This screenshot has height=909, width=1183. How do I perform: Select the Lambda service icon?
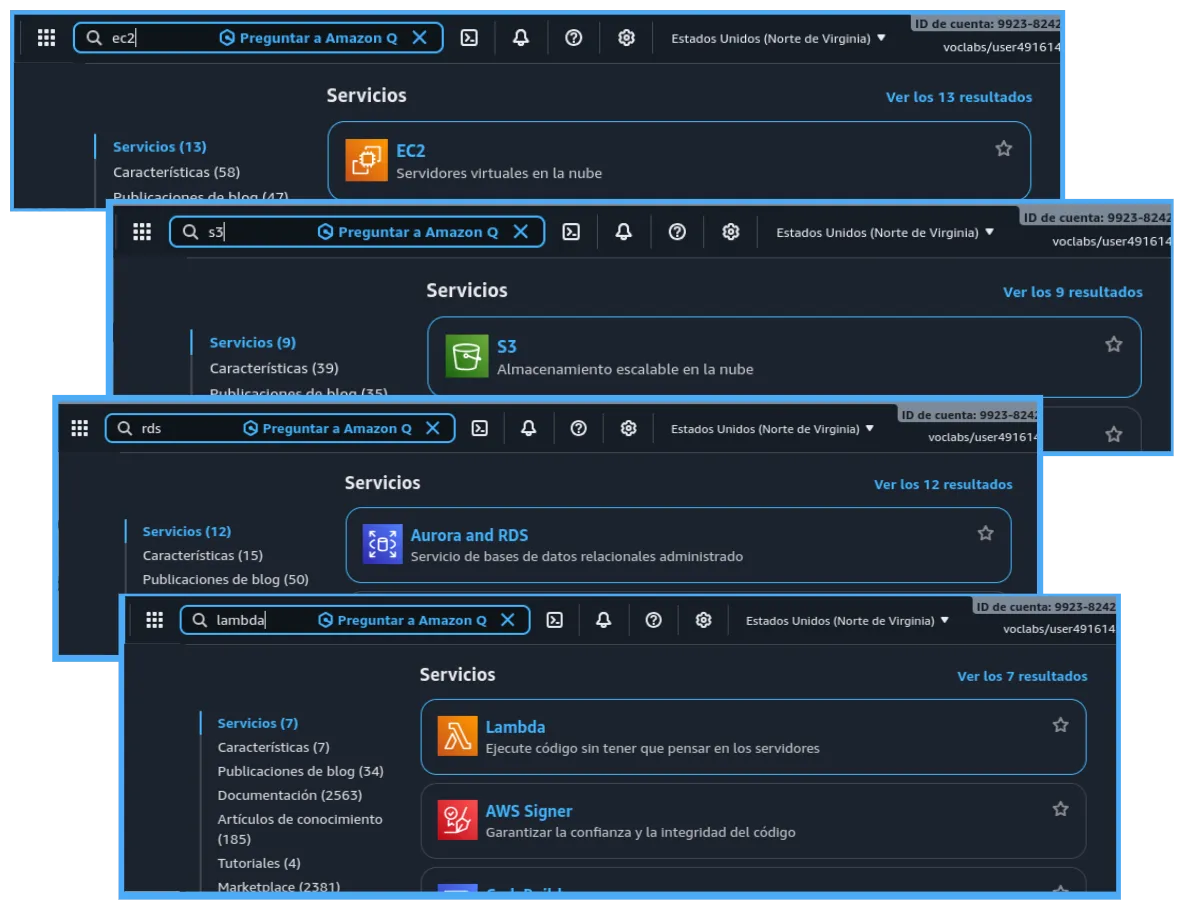[456, 736]
